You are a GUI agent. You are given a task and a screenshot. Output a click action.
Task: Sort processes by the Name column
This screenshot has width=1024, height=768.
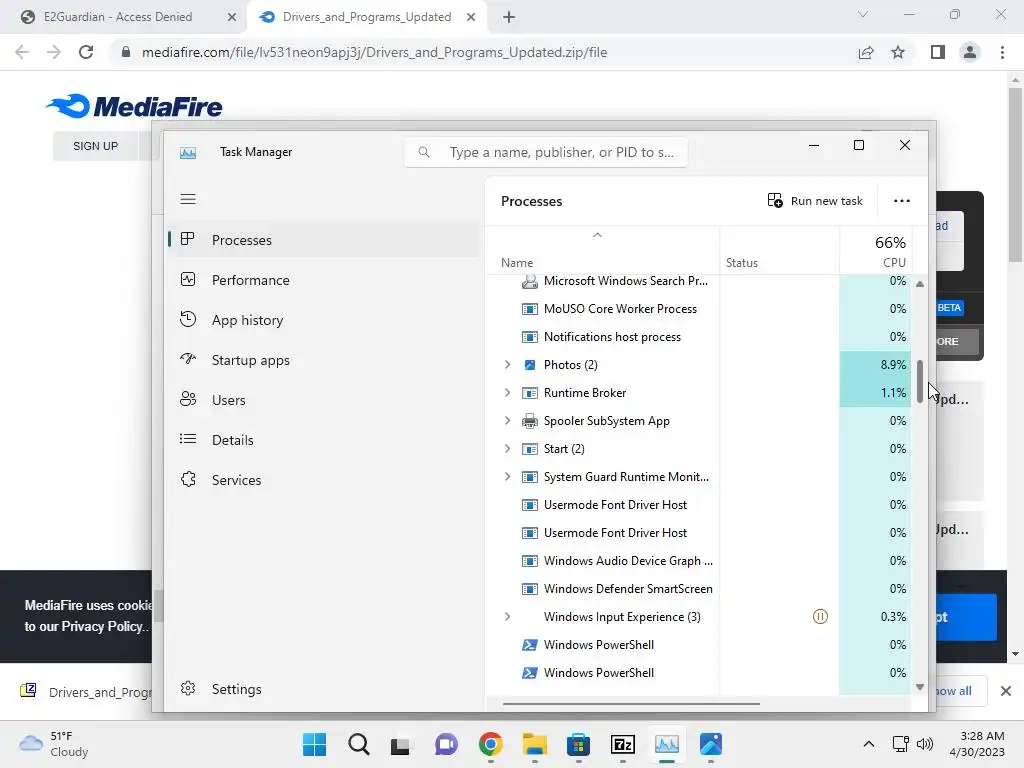point(517,263)
